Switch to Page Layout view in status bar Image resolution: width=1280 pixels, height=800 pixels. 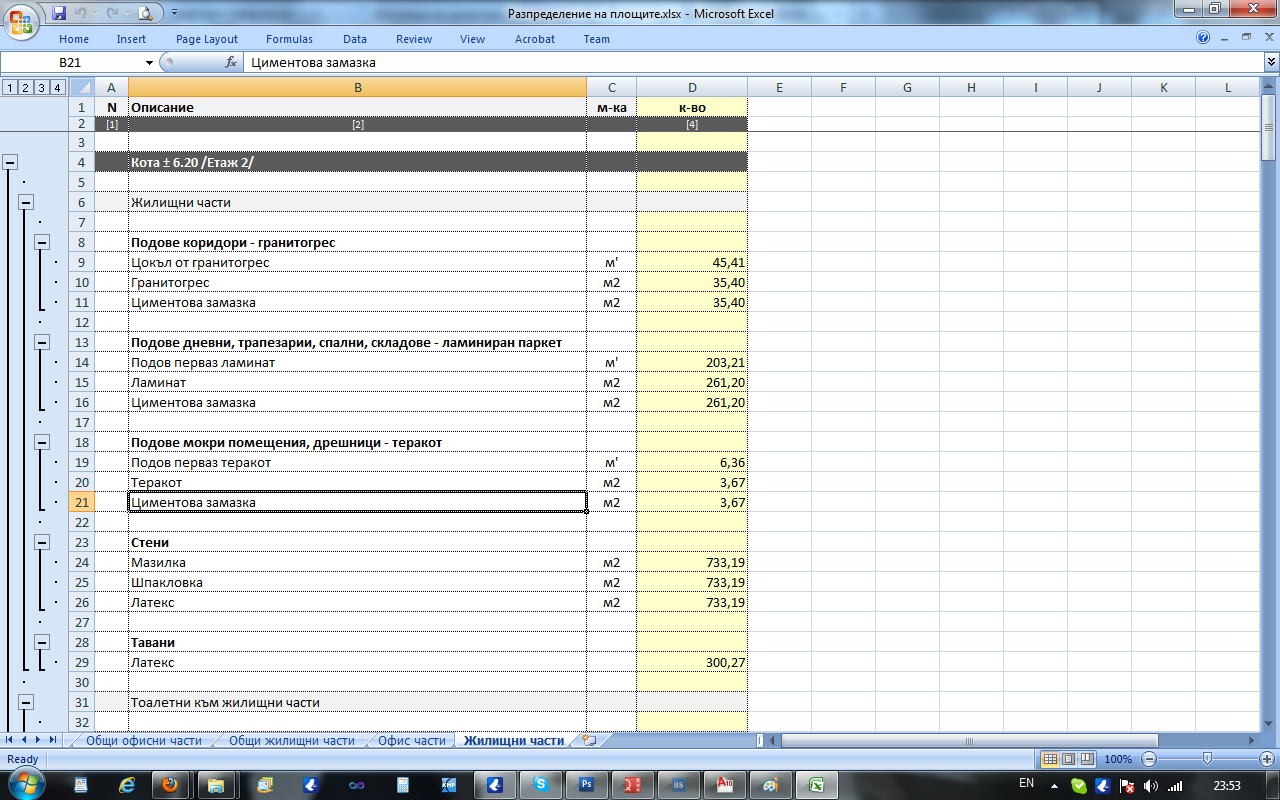(x=1068, y=759)
